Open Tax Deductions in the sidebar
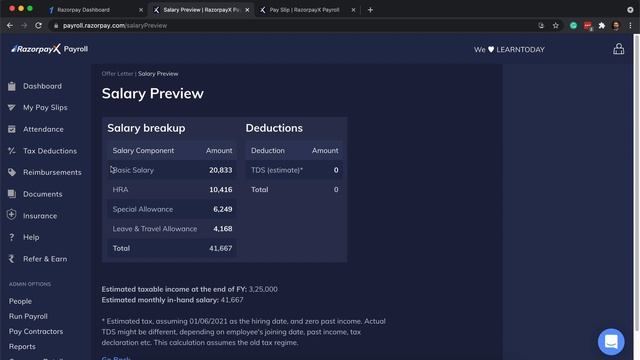This screenshot has width=640, height=360. tap(50, 151)
